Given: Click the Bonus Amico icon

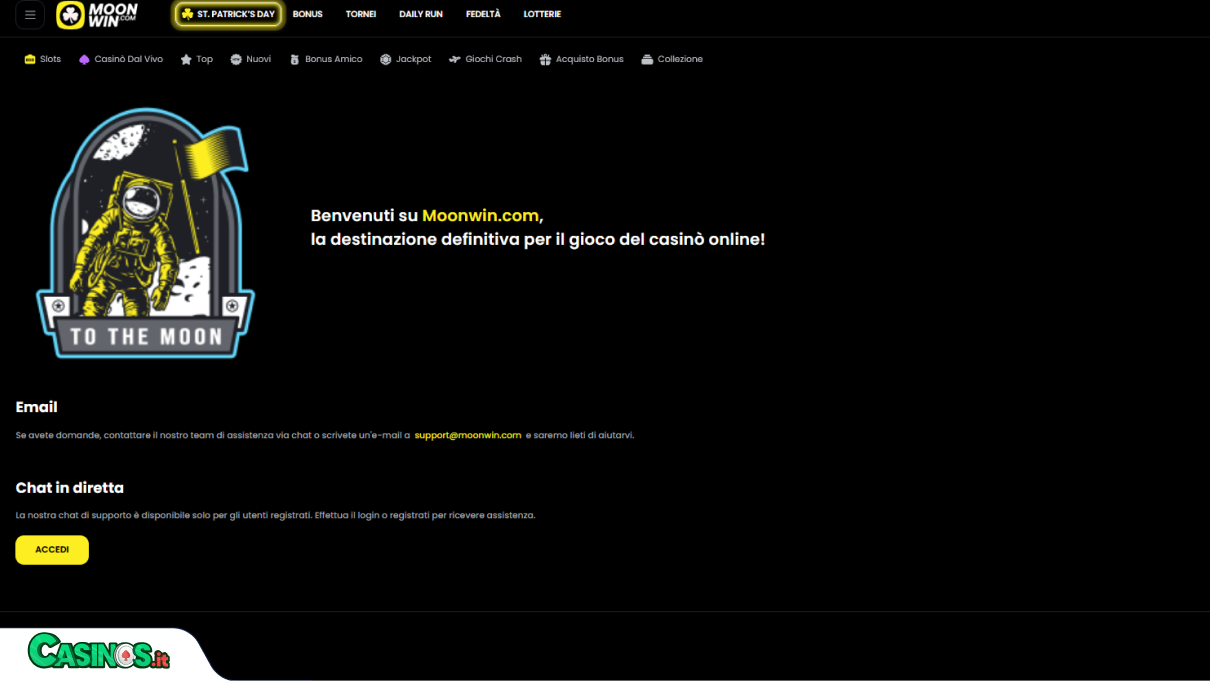Looking at the screenshot, I should (294, 60).
